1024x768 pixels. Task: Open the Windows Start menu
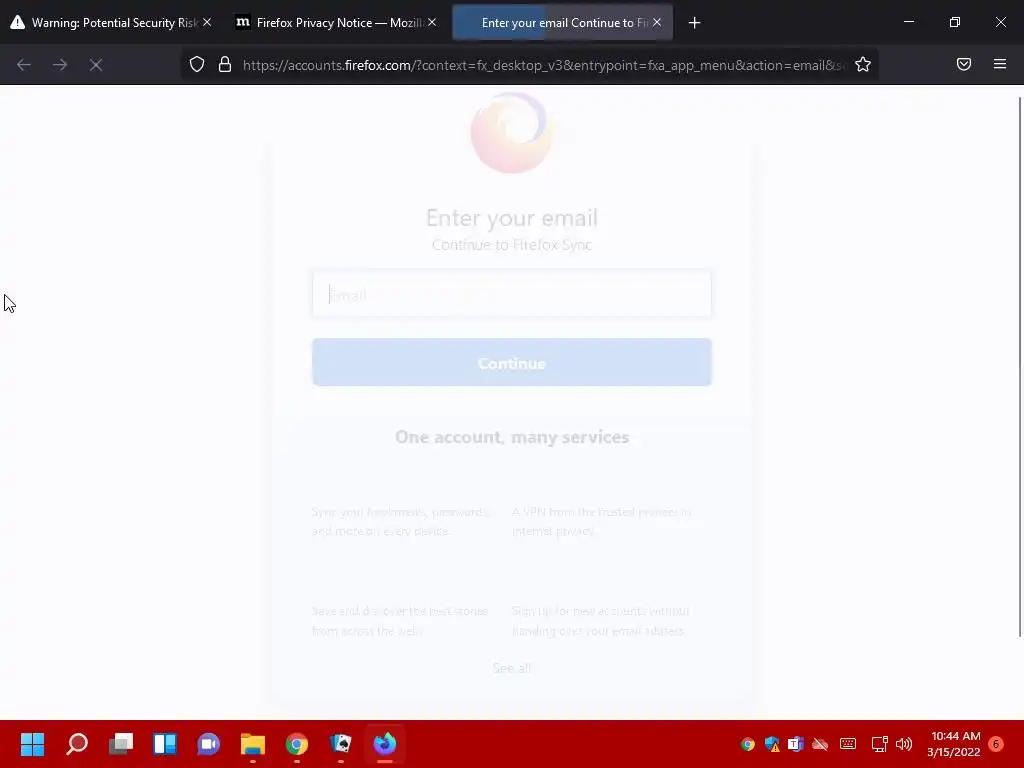click(x=33, y=744)
